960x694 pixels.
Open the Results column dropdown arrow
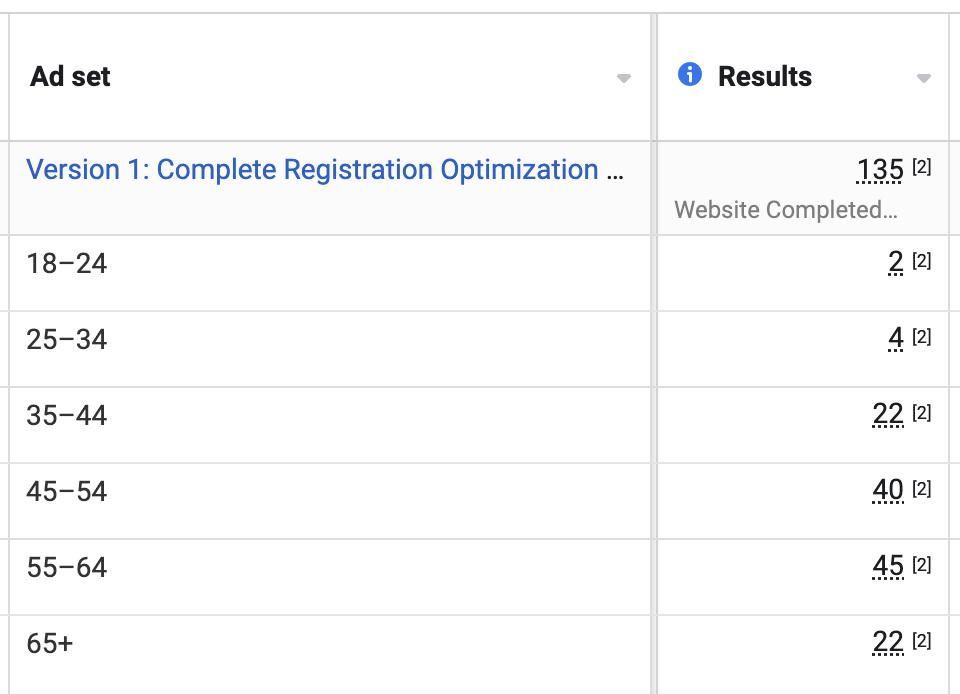pos(923,78)
